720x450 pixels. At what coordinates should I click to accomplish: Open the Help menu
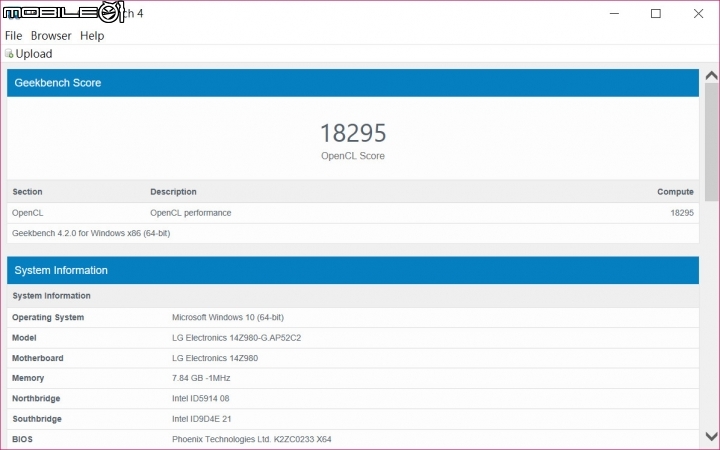(x=92, y=36)
